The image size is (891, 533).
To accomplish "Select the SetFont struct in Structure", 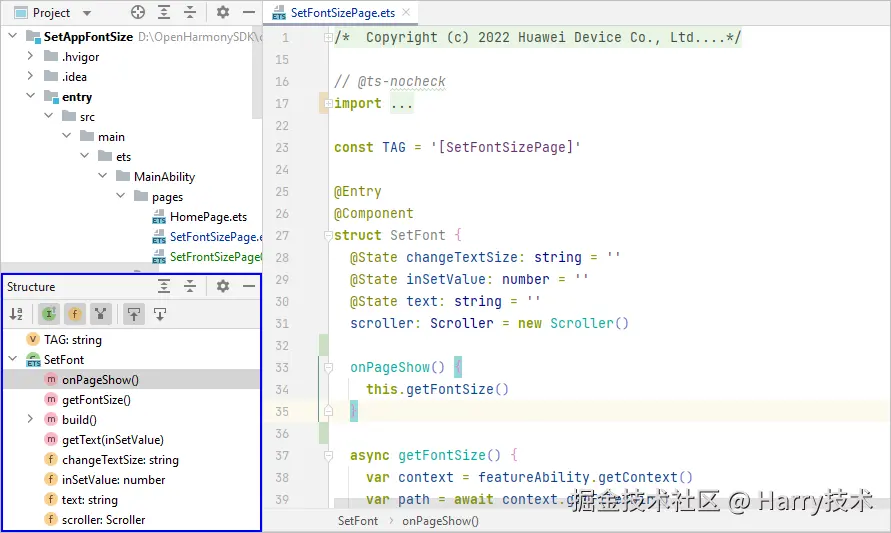I will (x=64, y=360).
